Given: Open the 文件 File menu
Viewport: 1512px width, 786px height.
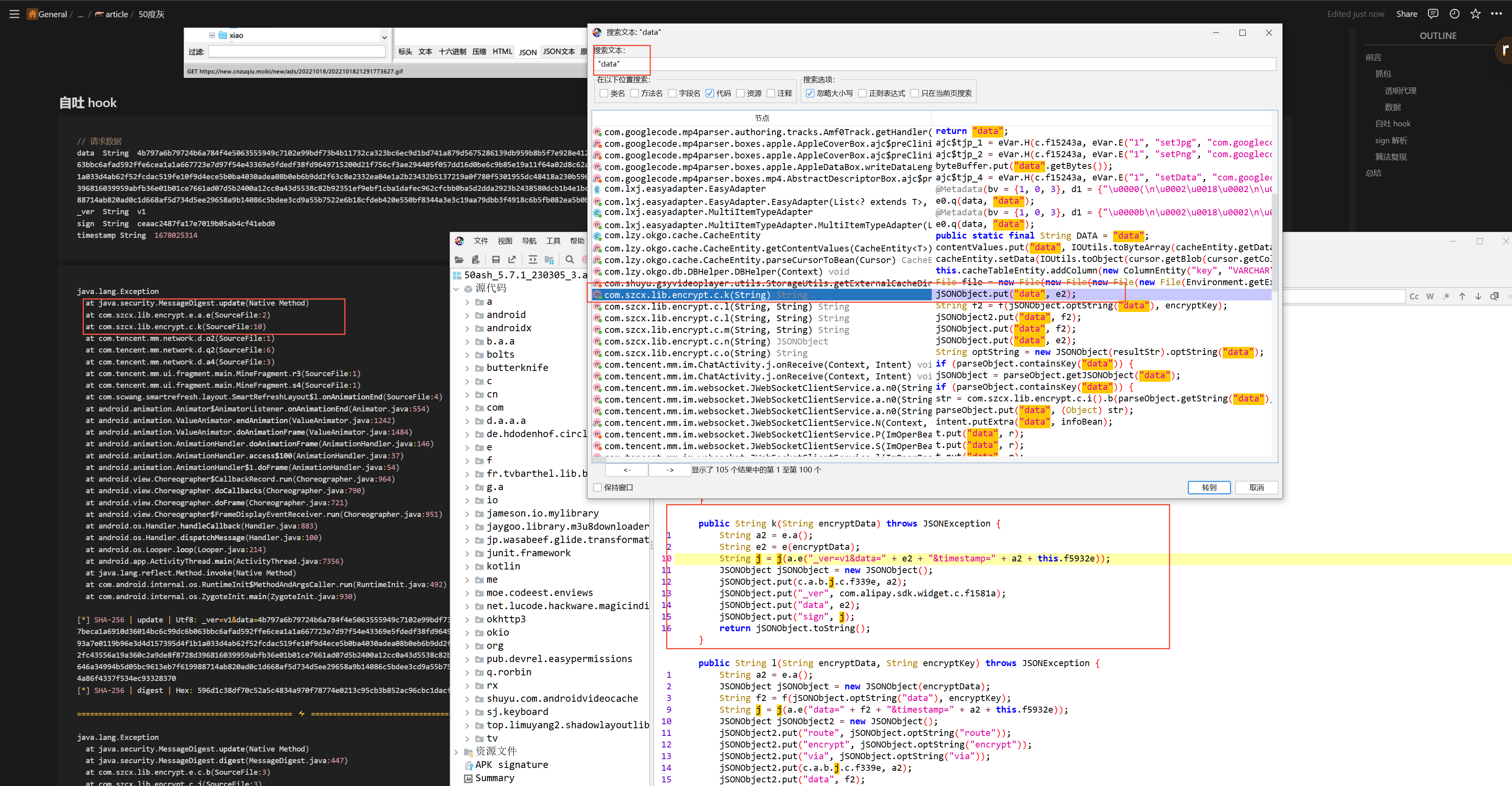Looking at the screenshot, I should click(481, 241).
